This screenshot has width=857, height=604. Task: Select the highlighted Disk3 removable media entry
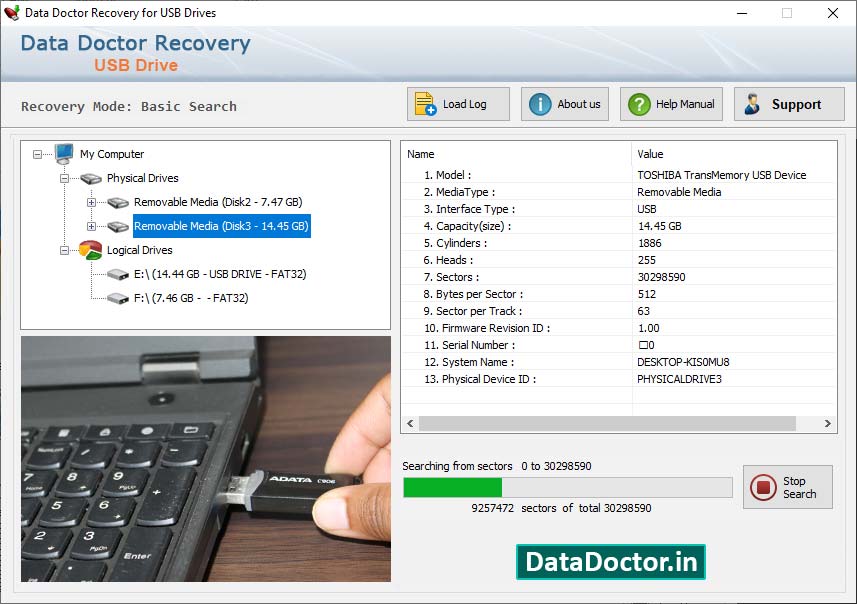point(221,226)
